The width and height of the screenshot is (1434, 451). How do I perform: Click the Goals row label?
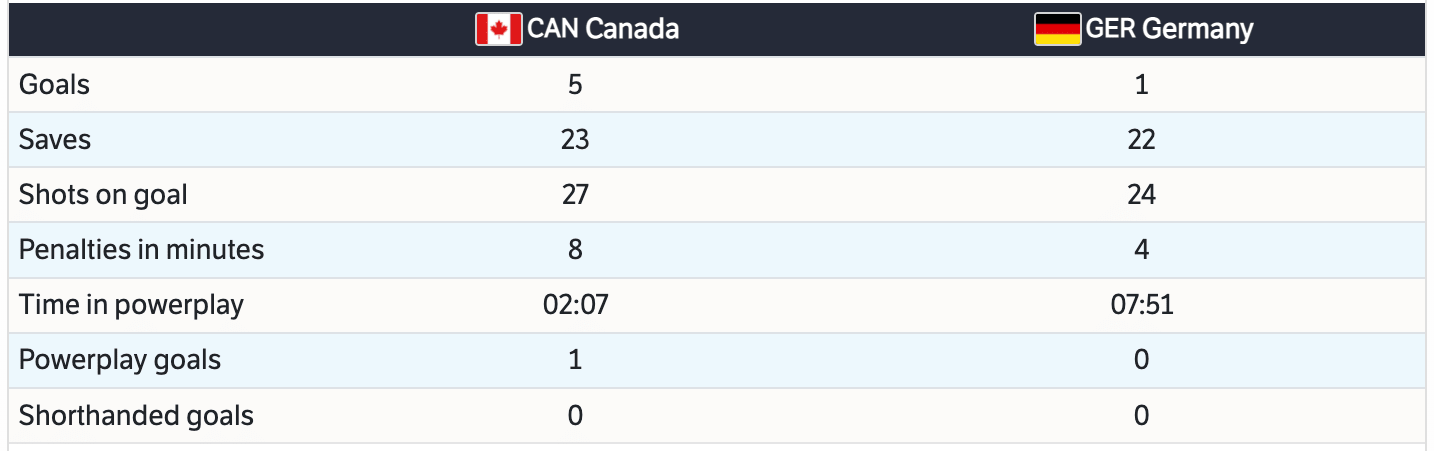[x=54, y=85]
